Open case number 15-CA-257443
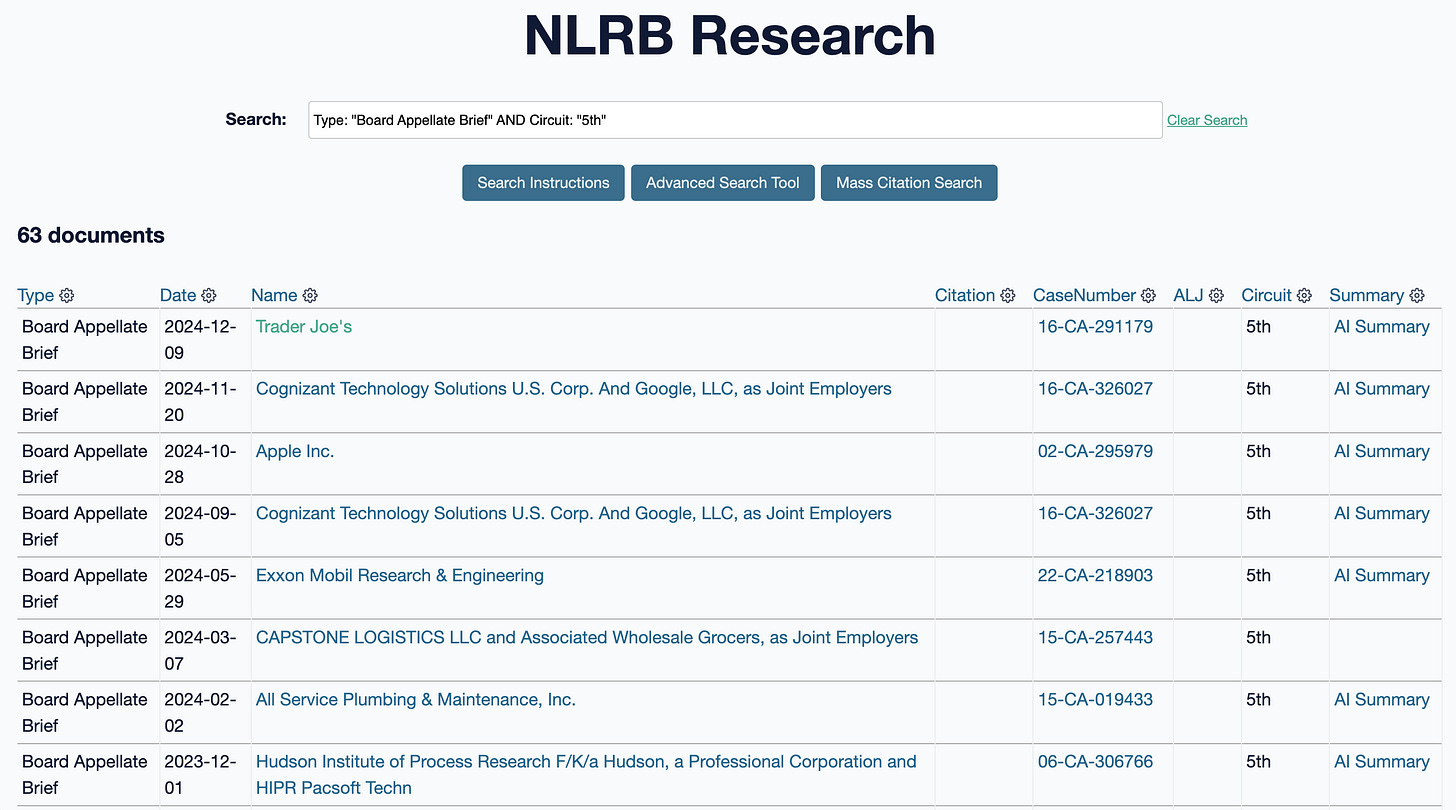 click(x=1095, y=637)
